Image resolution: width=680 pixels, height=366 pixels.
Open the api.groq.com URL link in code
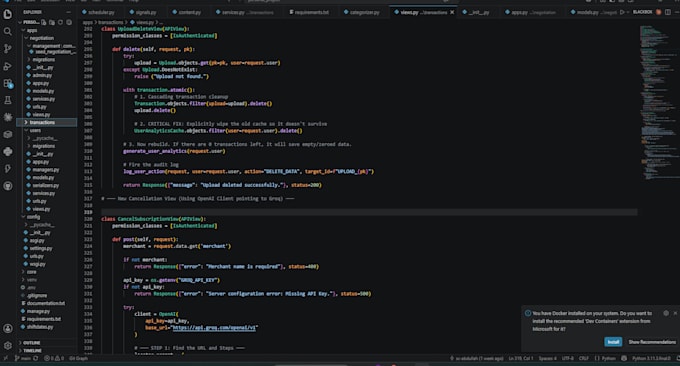click(214, 328)
